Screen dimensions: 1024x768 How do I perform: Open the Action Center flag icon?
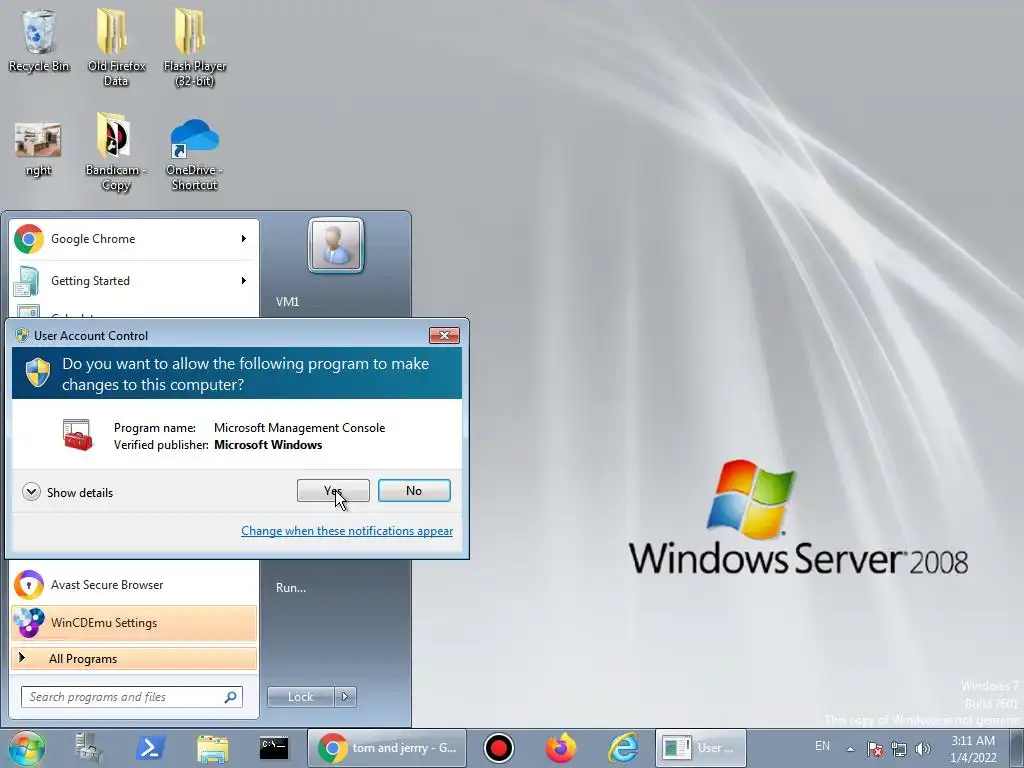(874, 749)
